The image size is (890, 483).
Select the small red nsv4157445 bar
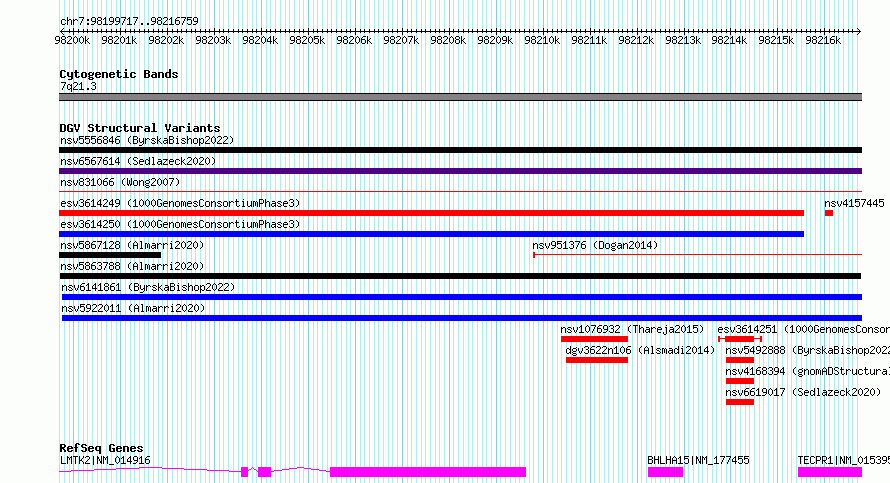[x=829, y=213]
